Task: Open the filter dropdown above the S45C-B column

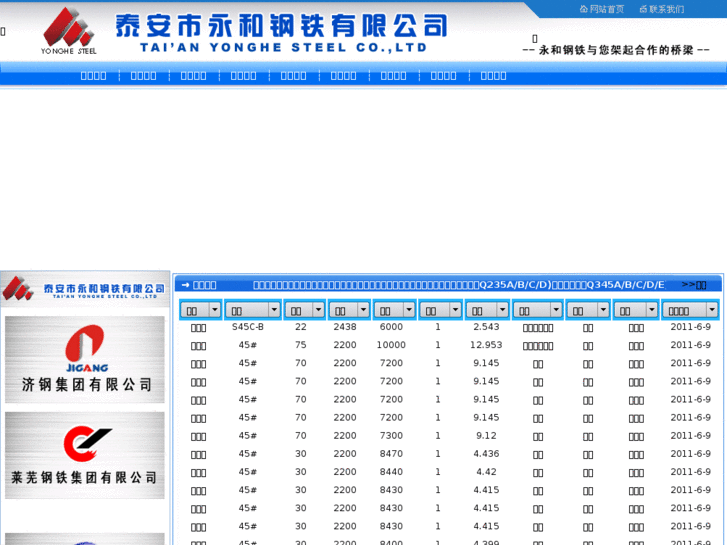Action: click(x=253, y=310)
